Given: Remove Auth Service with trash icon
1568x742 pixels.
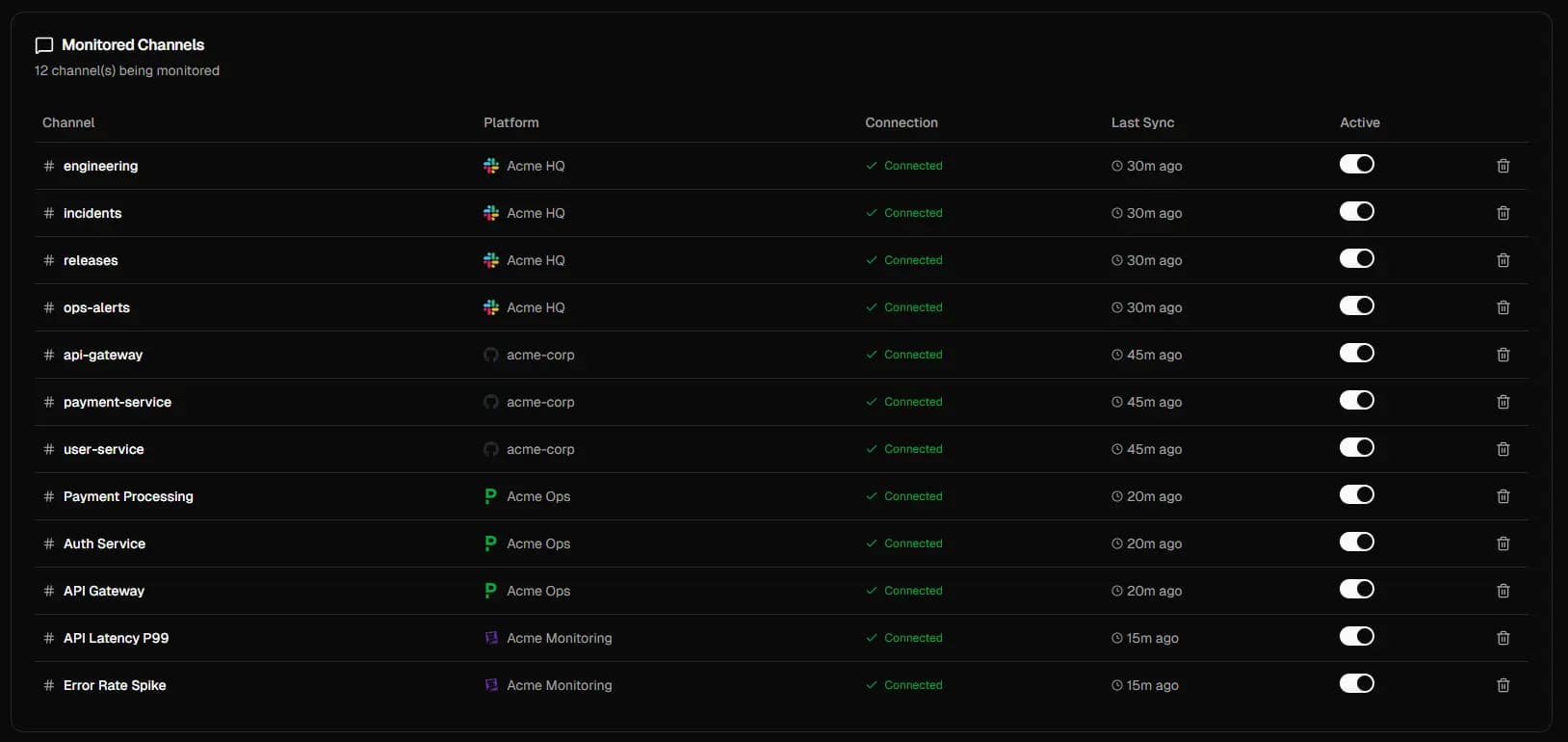Looking at the screenshot, I should click(x=1503, y=543).
